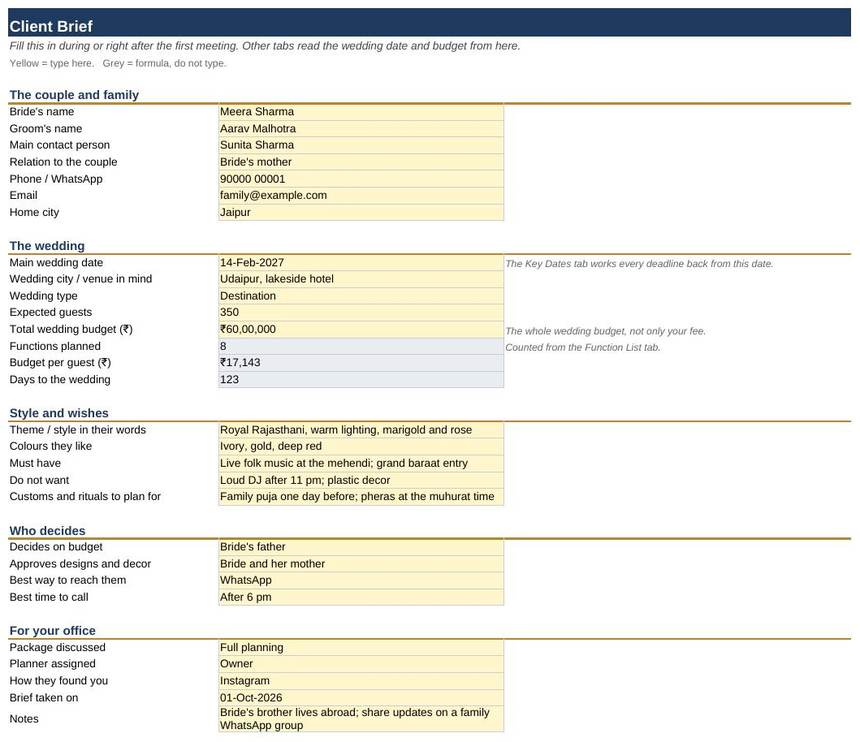Select the 'Customs and rituals to plan for' label

point(85,497)
